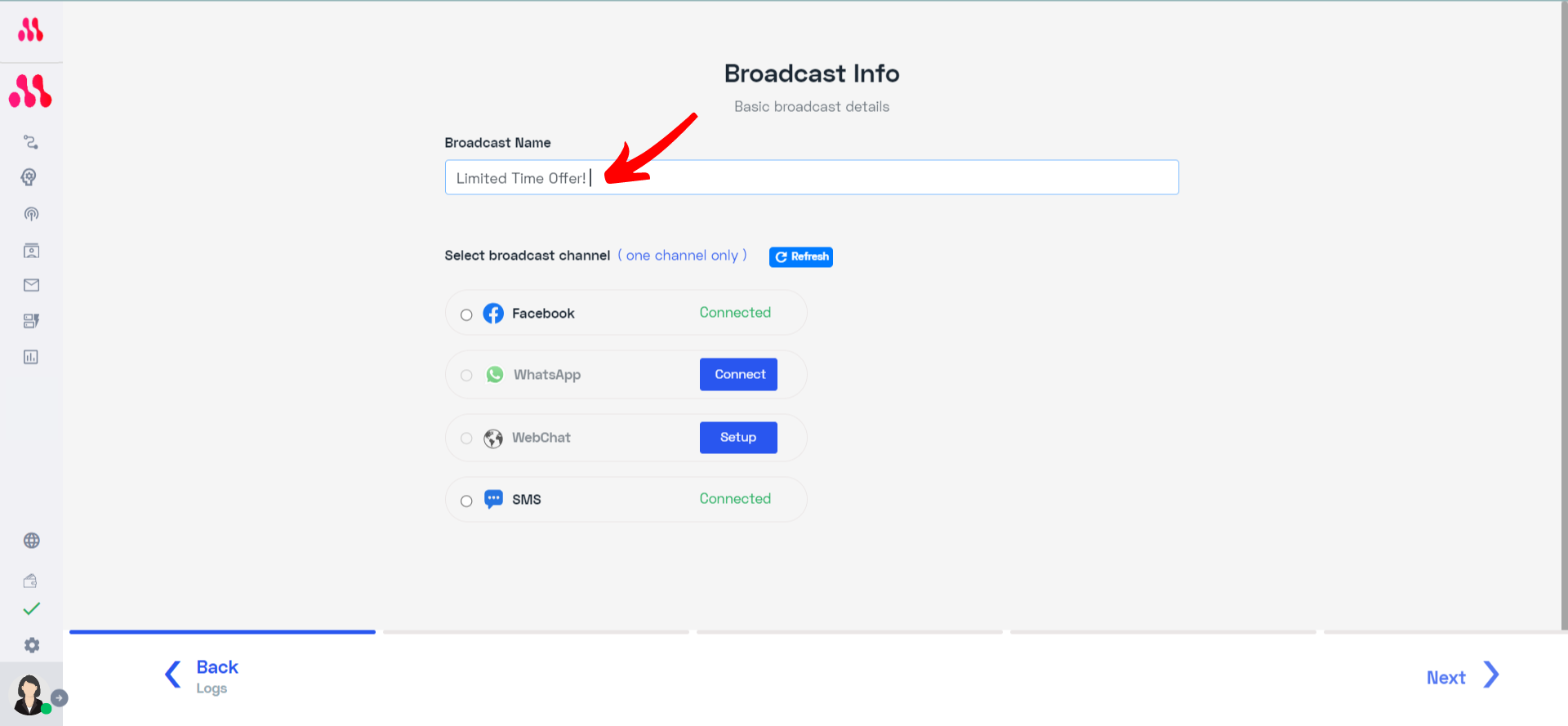Click the Facebook logo icon
The width and height of the screenshot is (1568, 726).
click(x=493, y=314)
